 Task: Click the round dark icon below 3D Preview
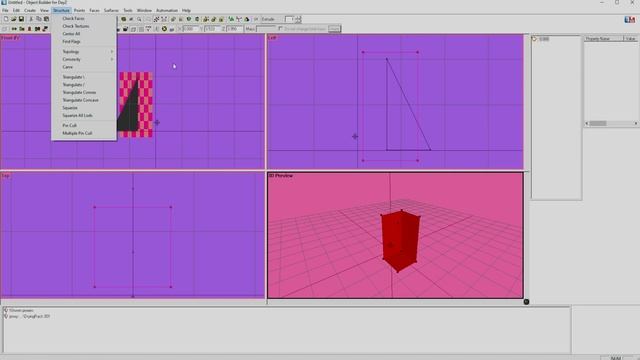coord(526,302)
